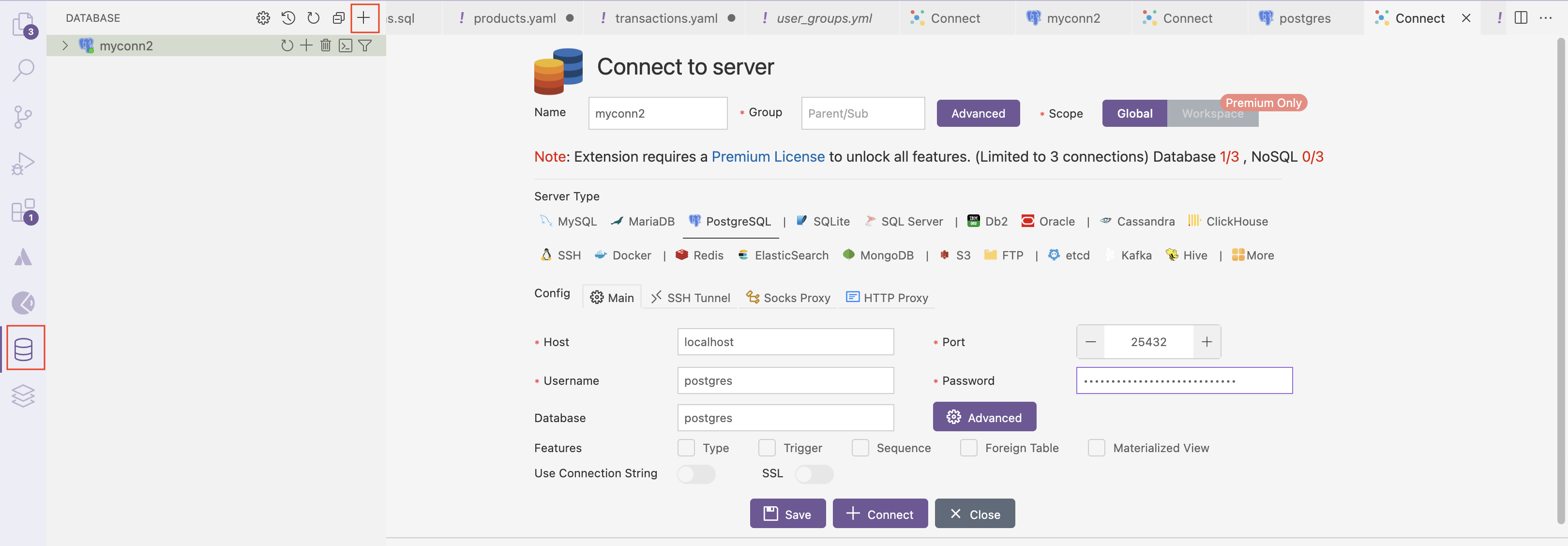Select MongoDB server type

878,255
